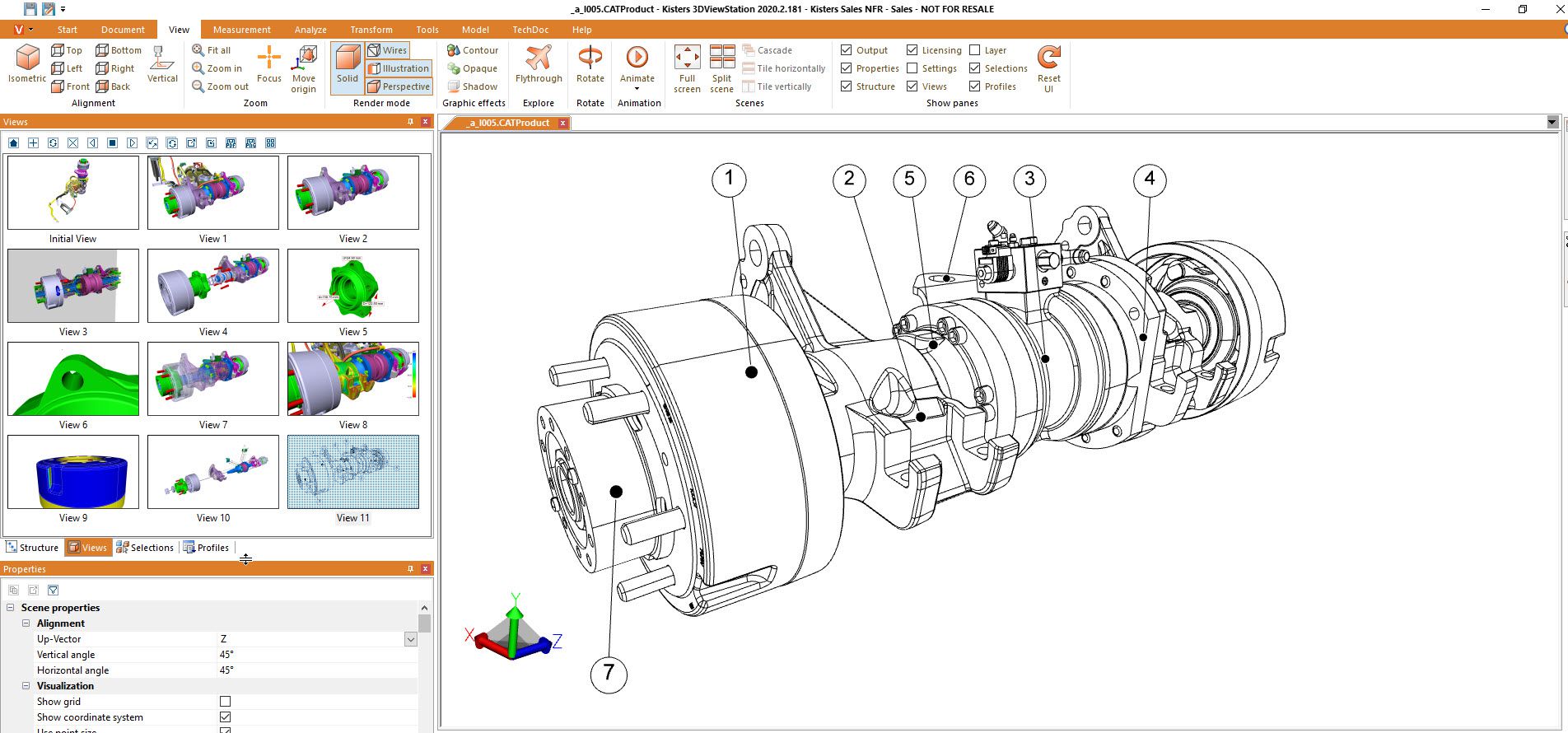Open the Up-Vector dropdown
Image resolution: width=1568 pixels, height=733 pixels.
pyautogui.click(x=410, y=639)
